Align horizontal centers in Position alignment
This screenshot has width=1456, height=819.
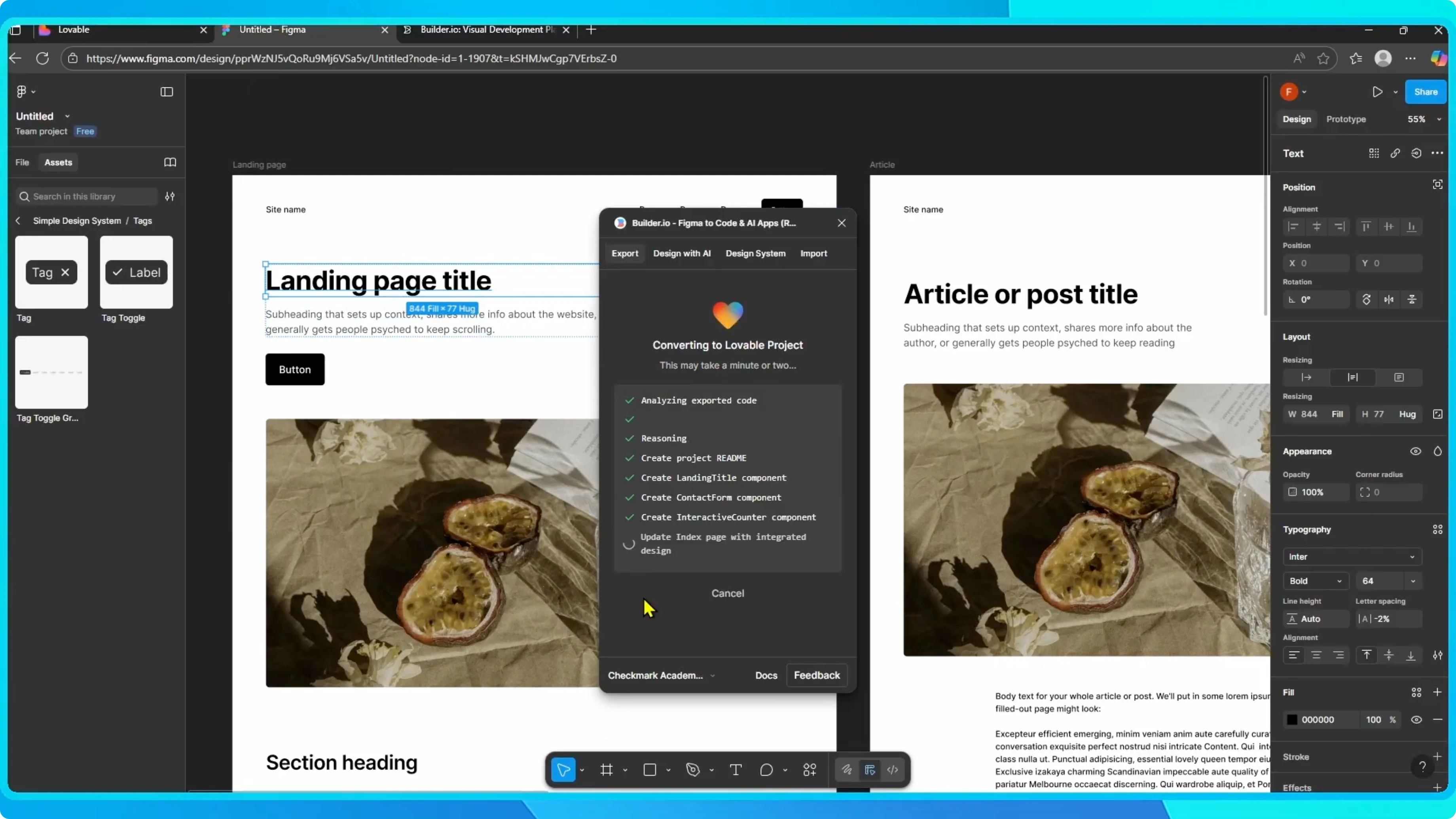click(x=1316, y=227)
